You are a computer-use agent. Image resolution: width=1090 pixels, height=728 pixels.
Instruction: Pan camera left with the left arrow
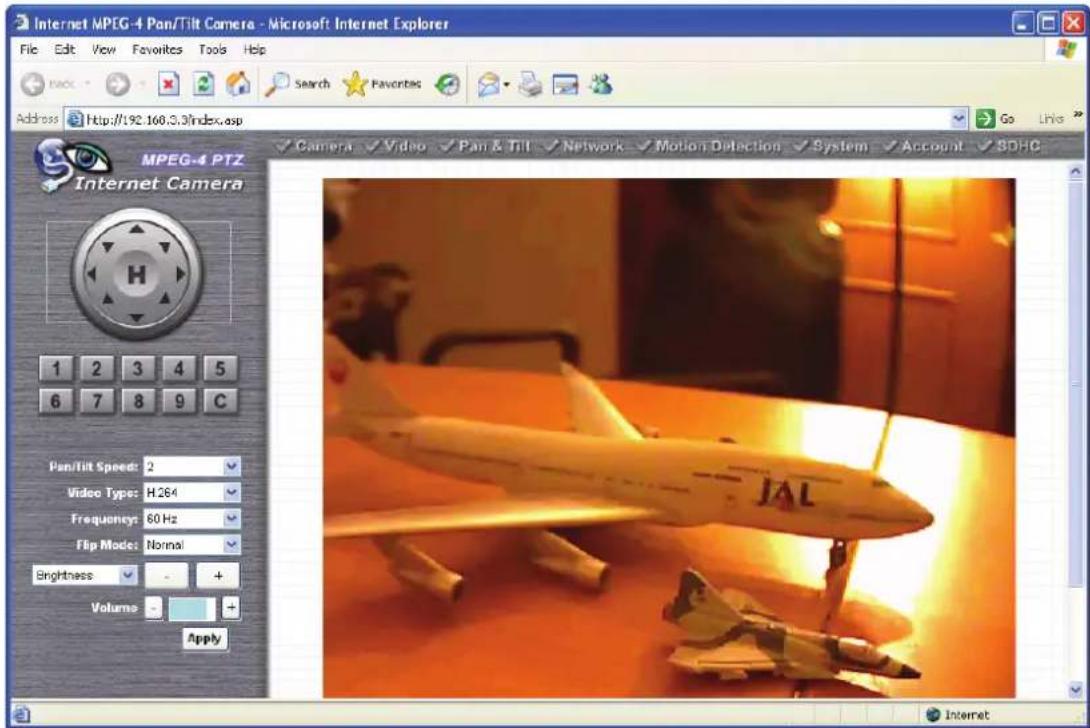(91, 274)
